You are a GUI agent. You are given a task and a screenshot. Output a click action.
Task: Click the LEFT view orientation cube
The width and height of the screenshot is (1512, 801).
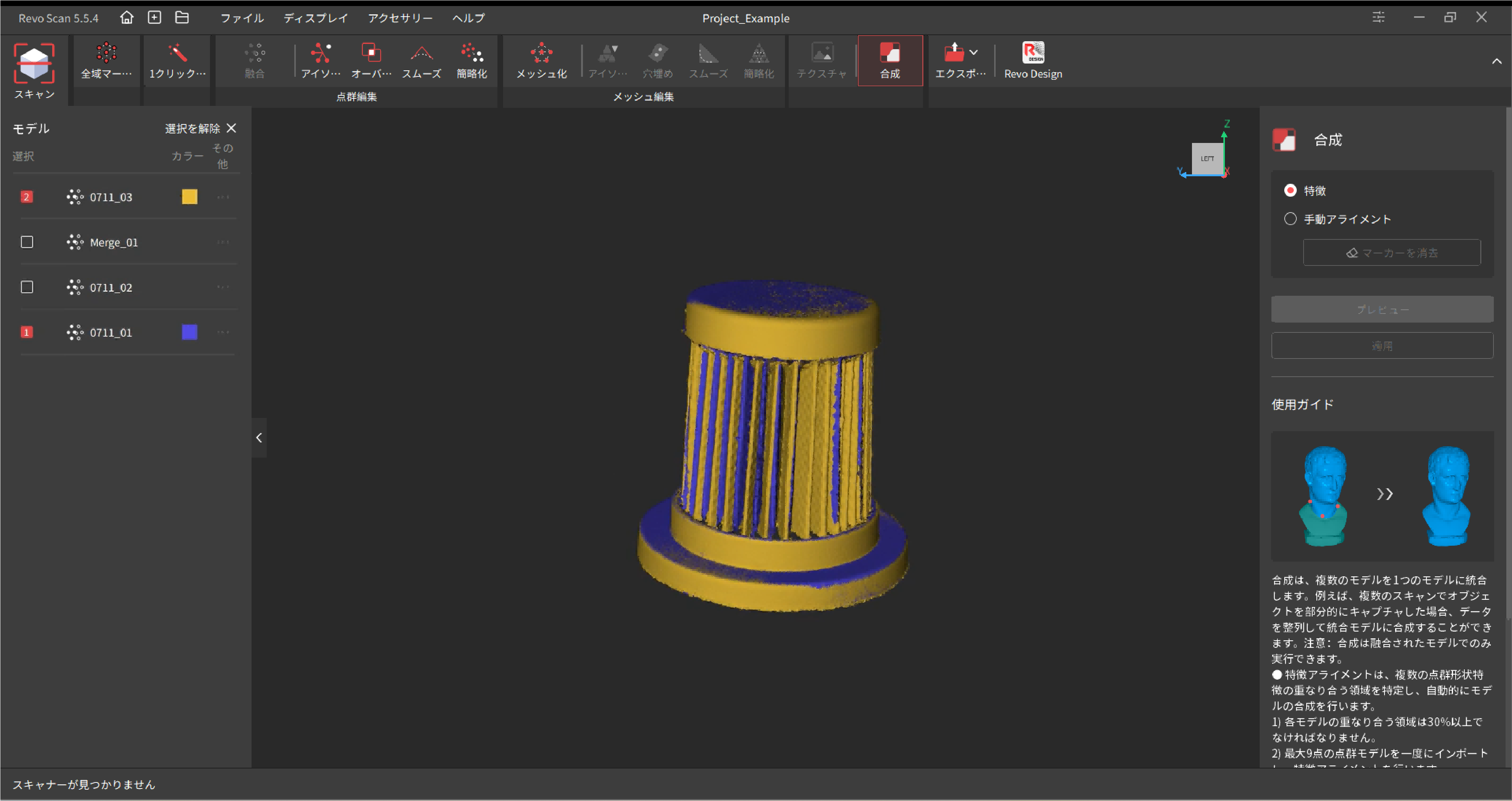(x=1207, y=158)
